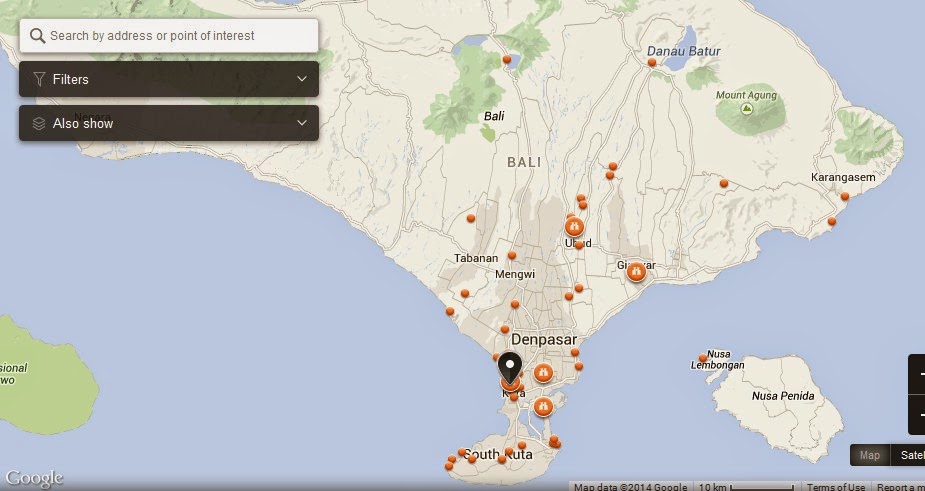925x491 pixels.
Task: Click the Mount Agung label
Action: pos(746,95)
